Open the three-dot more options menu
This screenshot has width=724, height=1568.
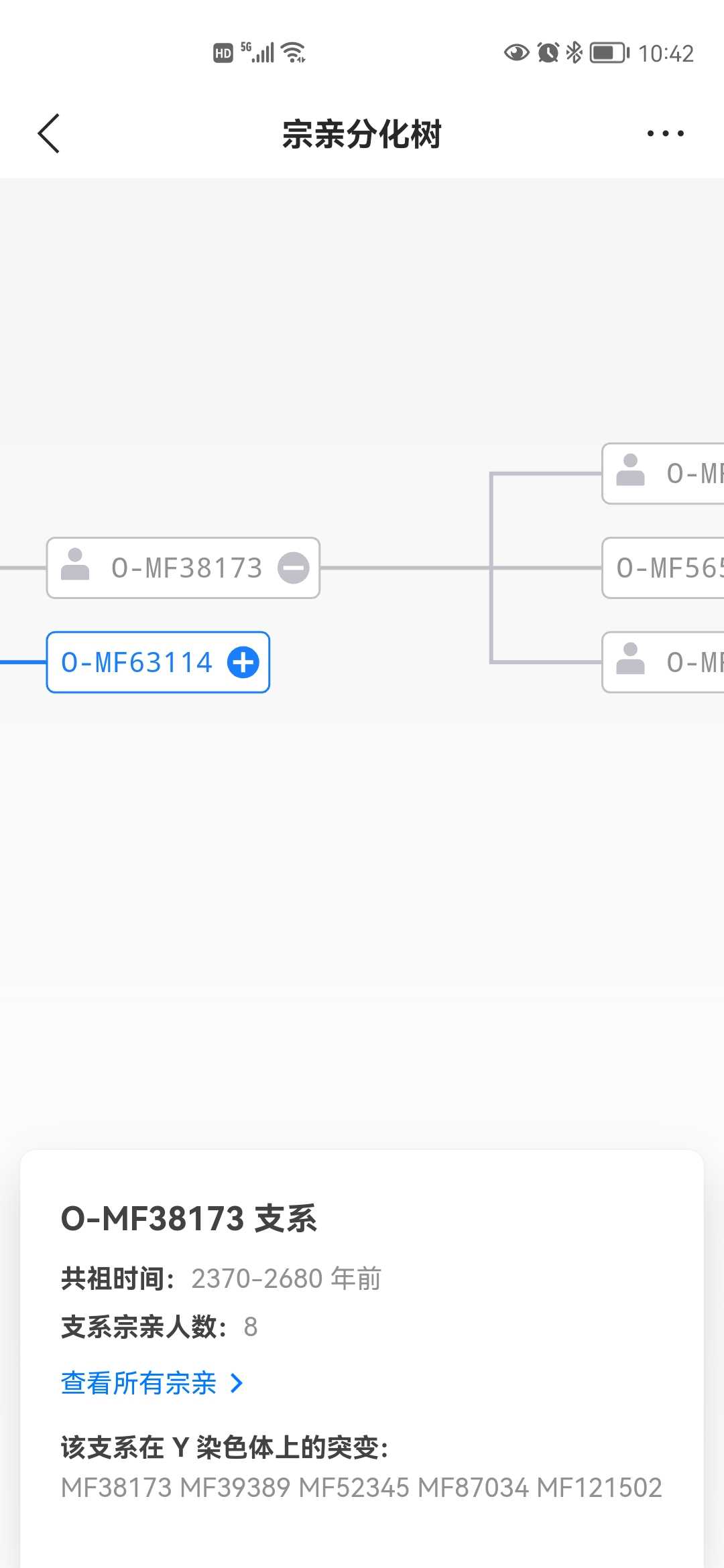pyautogui.click(x=665, y=133)
